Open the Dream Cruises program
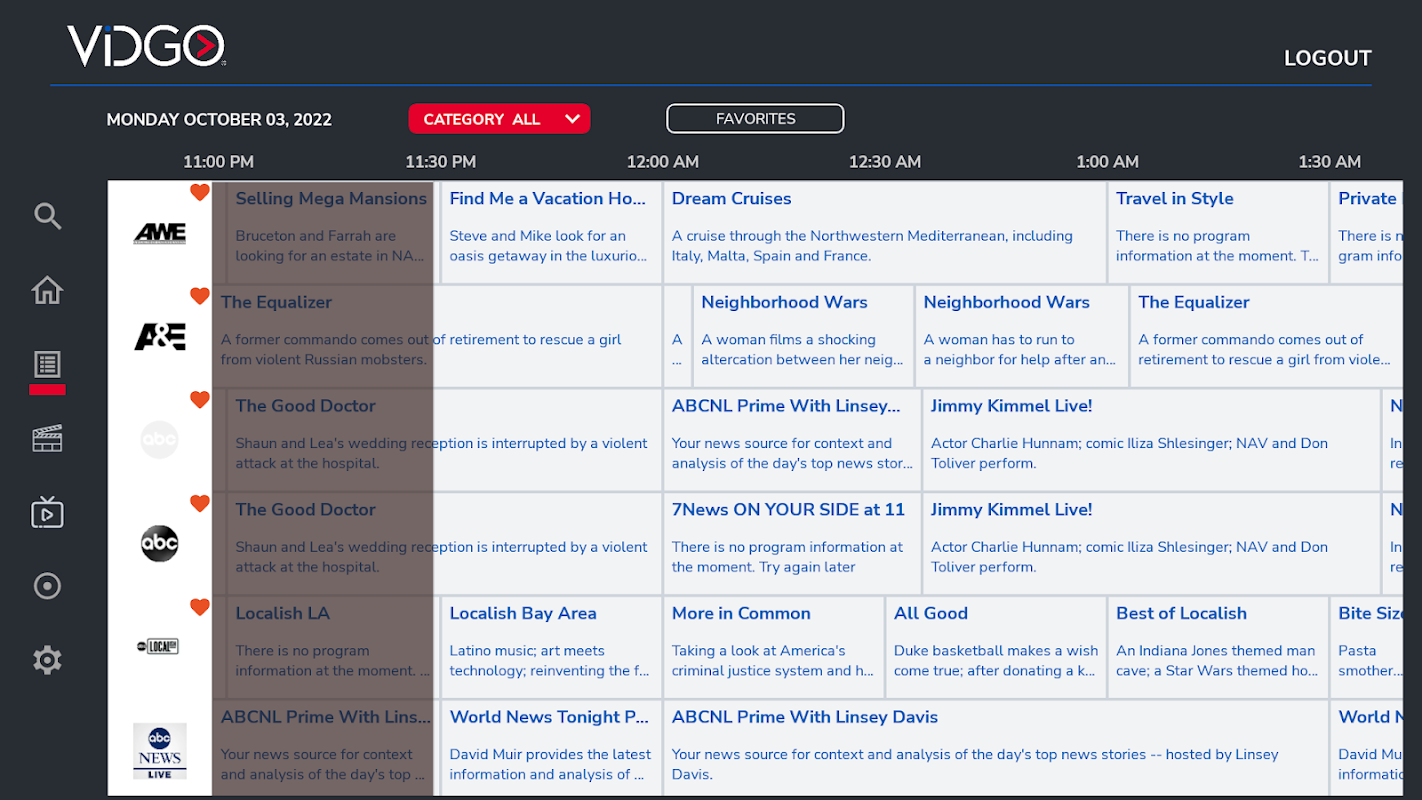 884,232
